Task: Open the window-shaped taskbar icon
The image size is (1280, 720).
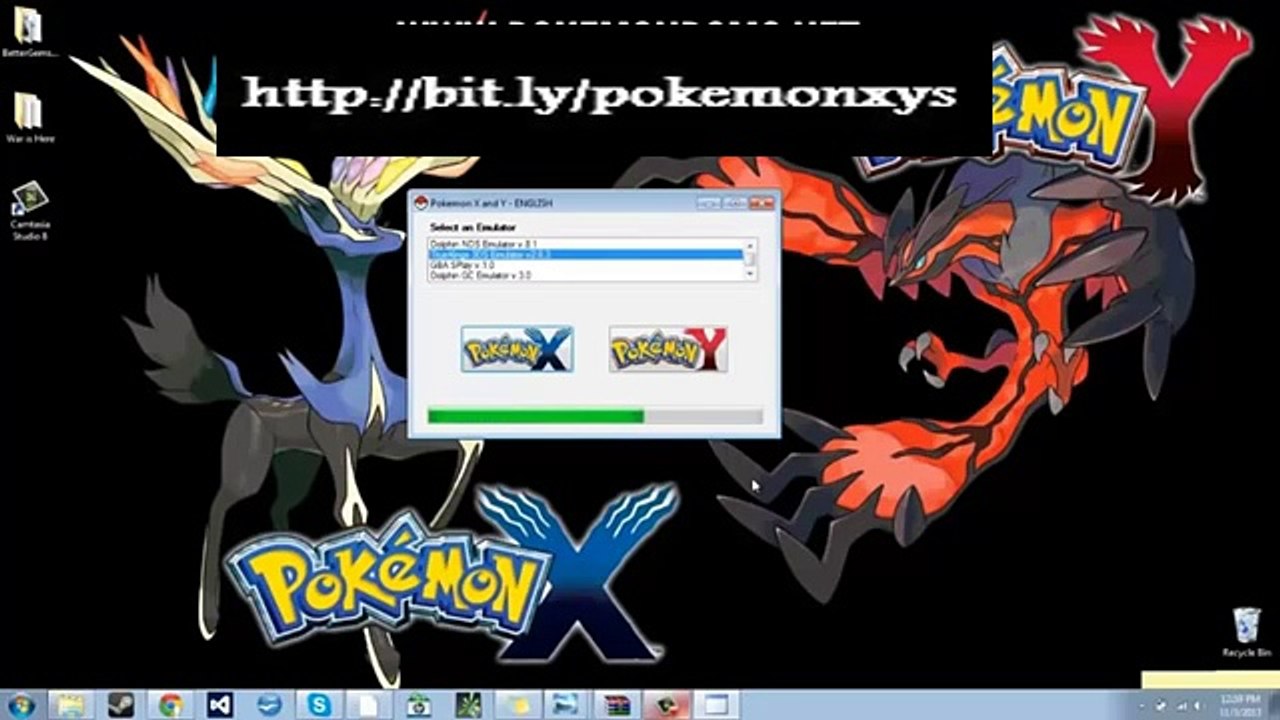Action: pos(716,704)
